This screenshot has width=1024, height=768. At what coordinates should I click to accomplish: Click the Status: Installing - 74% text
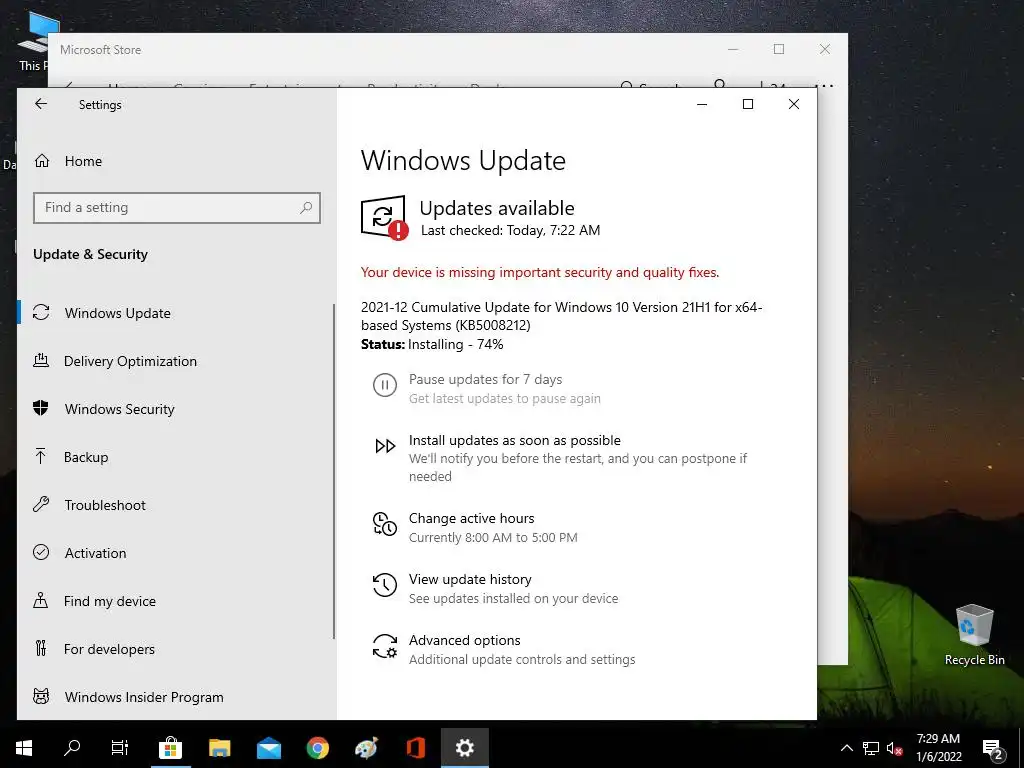[x=432, y=344]
